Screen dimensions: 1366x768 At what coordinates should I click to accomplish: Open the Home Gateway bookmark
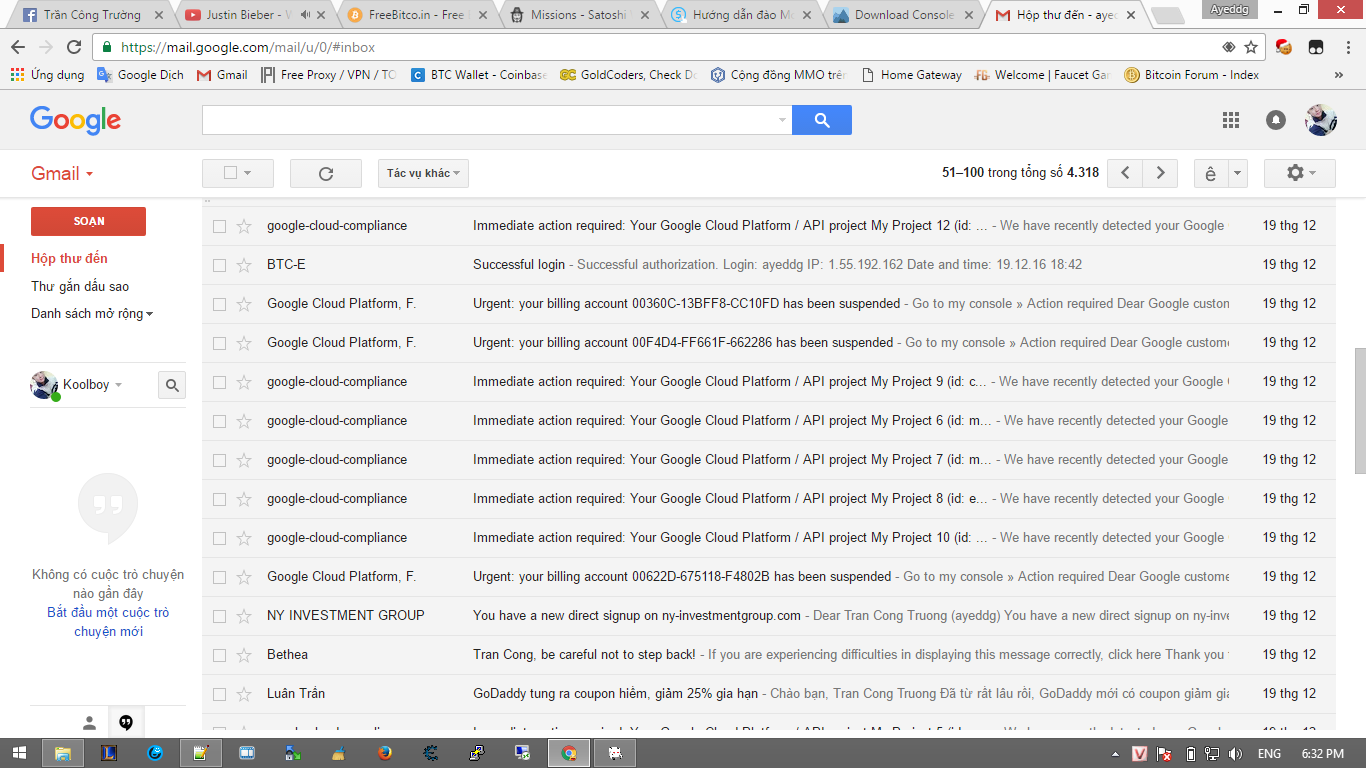tap(911, 75)
